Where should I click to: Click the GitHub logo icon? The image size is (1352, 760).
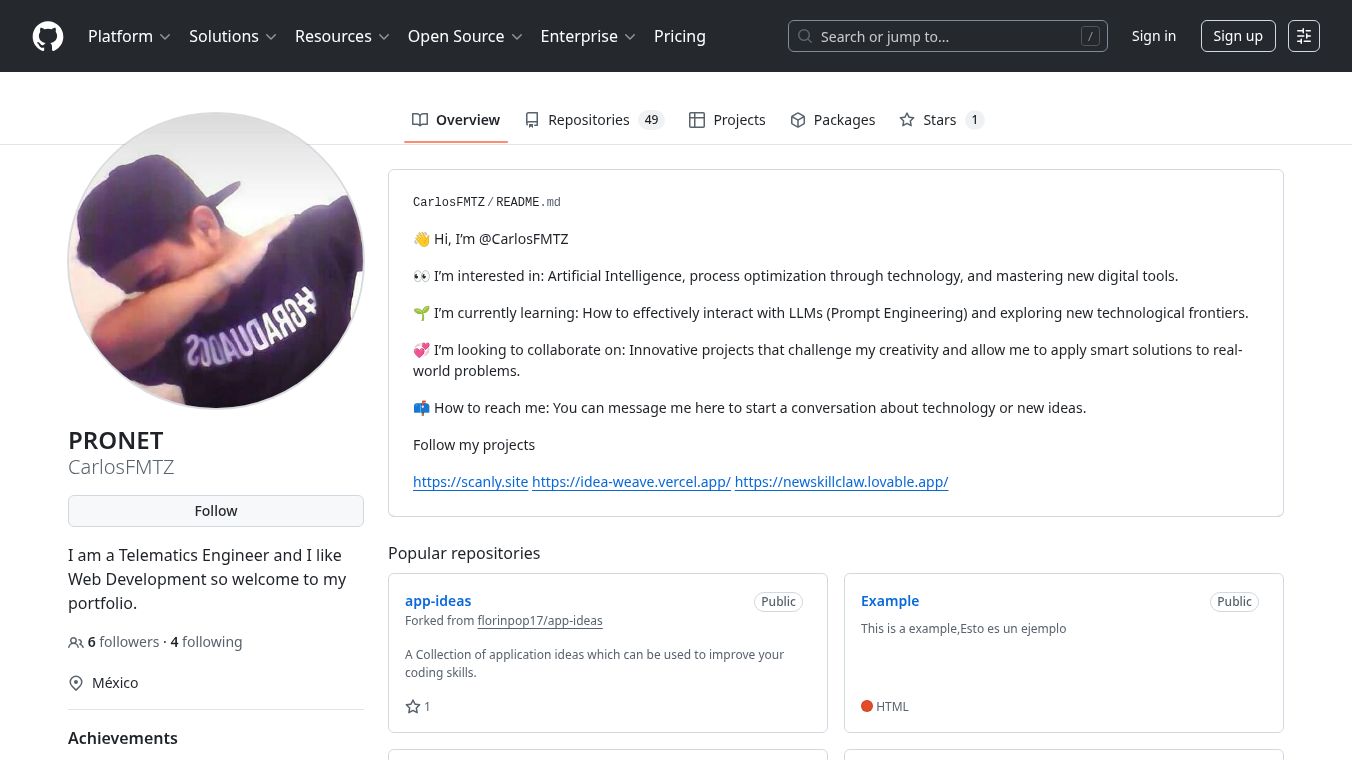tap(48, 36)
